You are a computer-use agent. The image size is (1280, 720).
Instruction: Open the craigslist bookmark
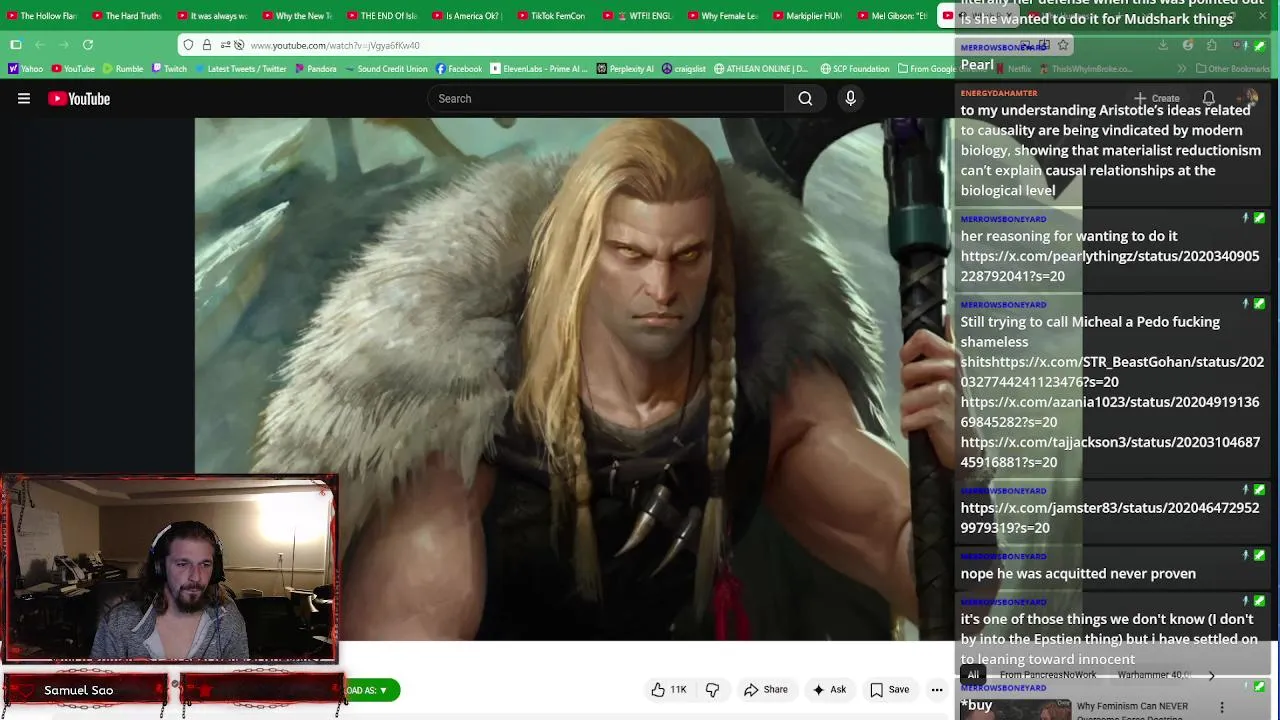tap(684, 69)
